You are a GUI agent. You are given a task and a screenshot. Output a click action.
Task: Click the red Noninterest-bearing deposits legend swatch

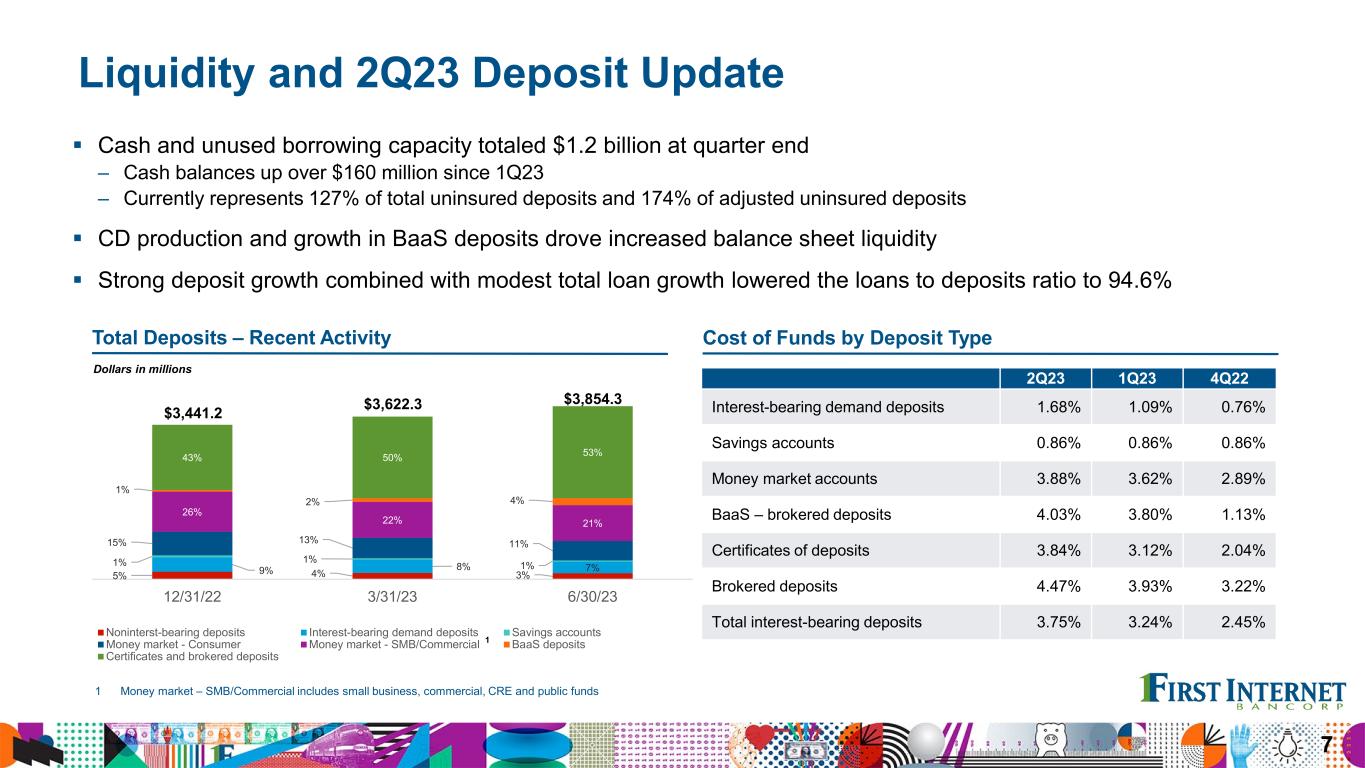click(x=100, y=633)
